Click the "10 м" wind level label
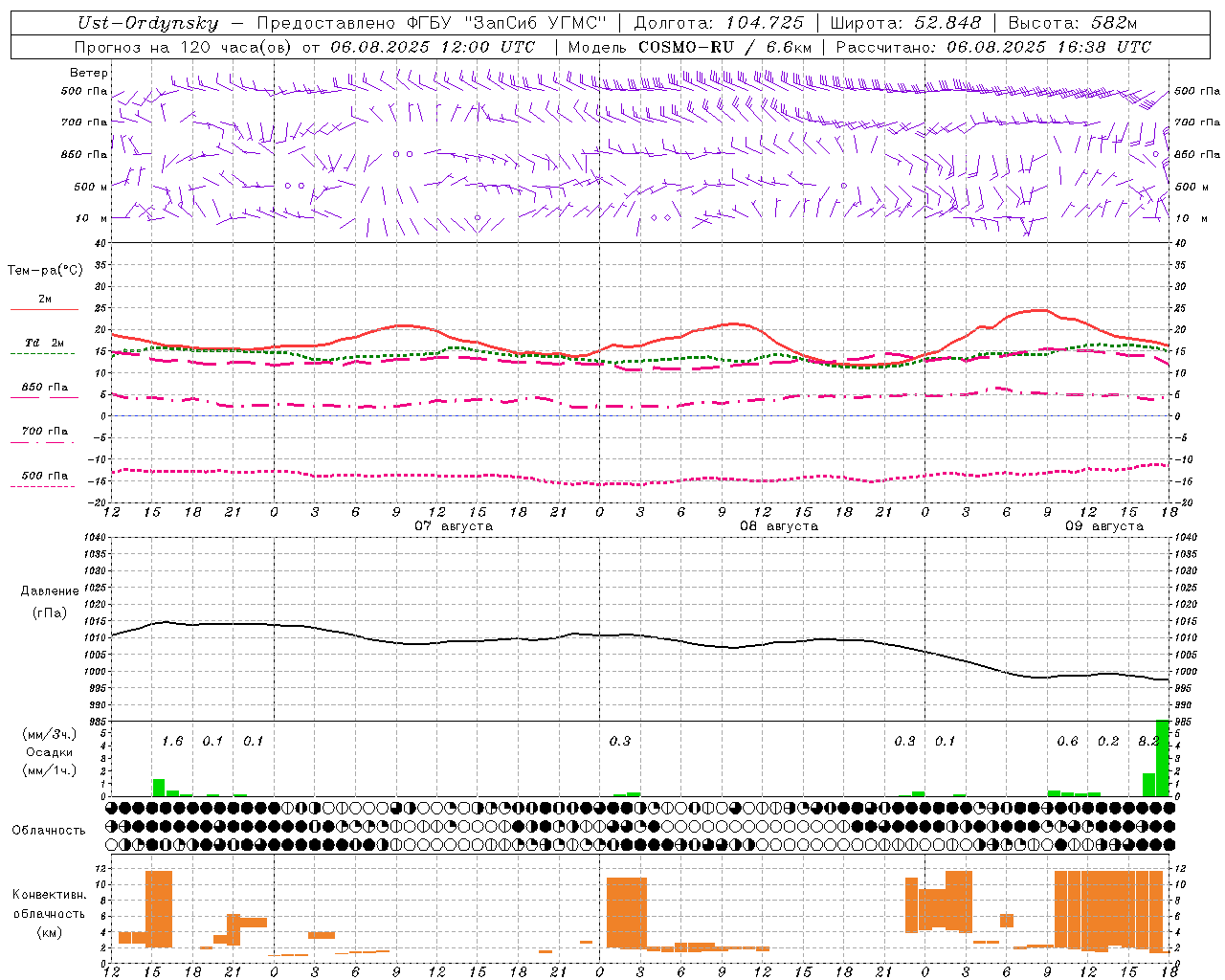 pyautogui.click(x=91, y=218)
